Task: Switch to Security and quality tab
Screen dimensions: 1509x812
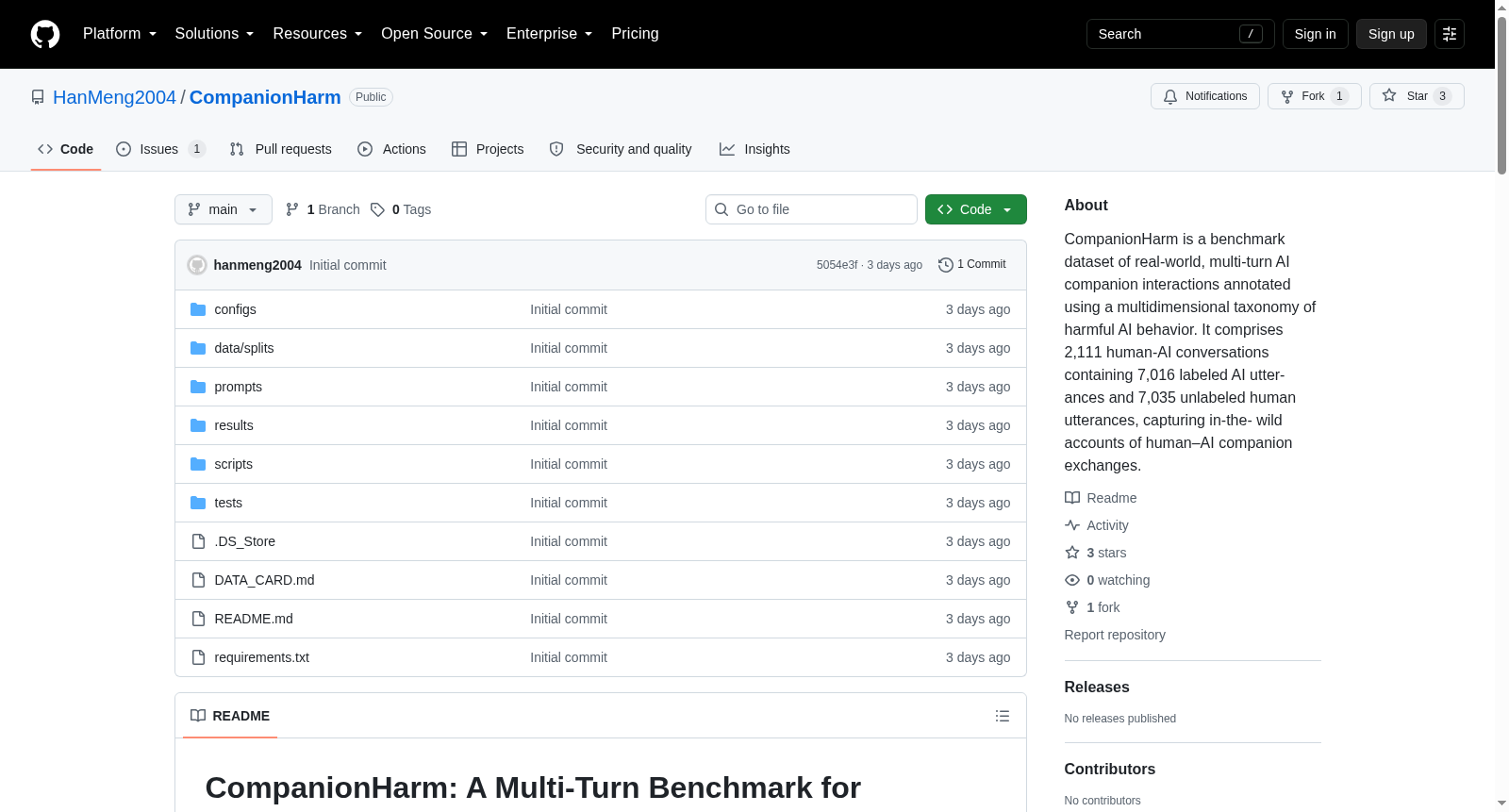Action: [x=621, y=149]
